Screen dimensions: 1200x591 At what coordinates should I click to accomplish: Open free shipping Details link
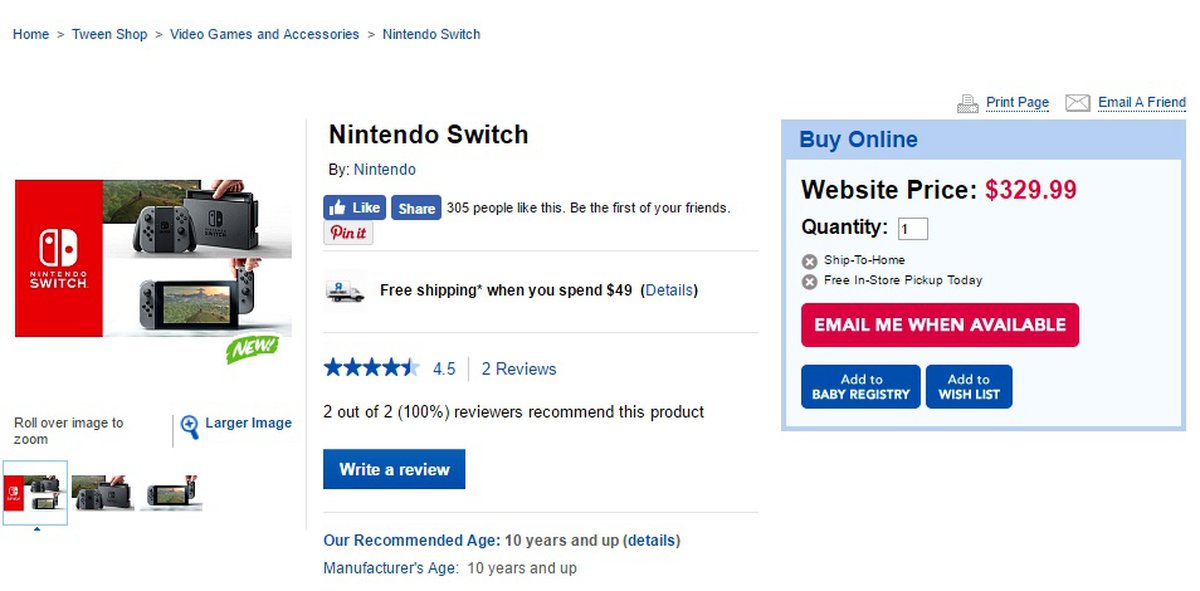click(x=668, y=291)
